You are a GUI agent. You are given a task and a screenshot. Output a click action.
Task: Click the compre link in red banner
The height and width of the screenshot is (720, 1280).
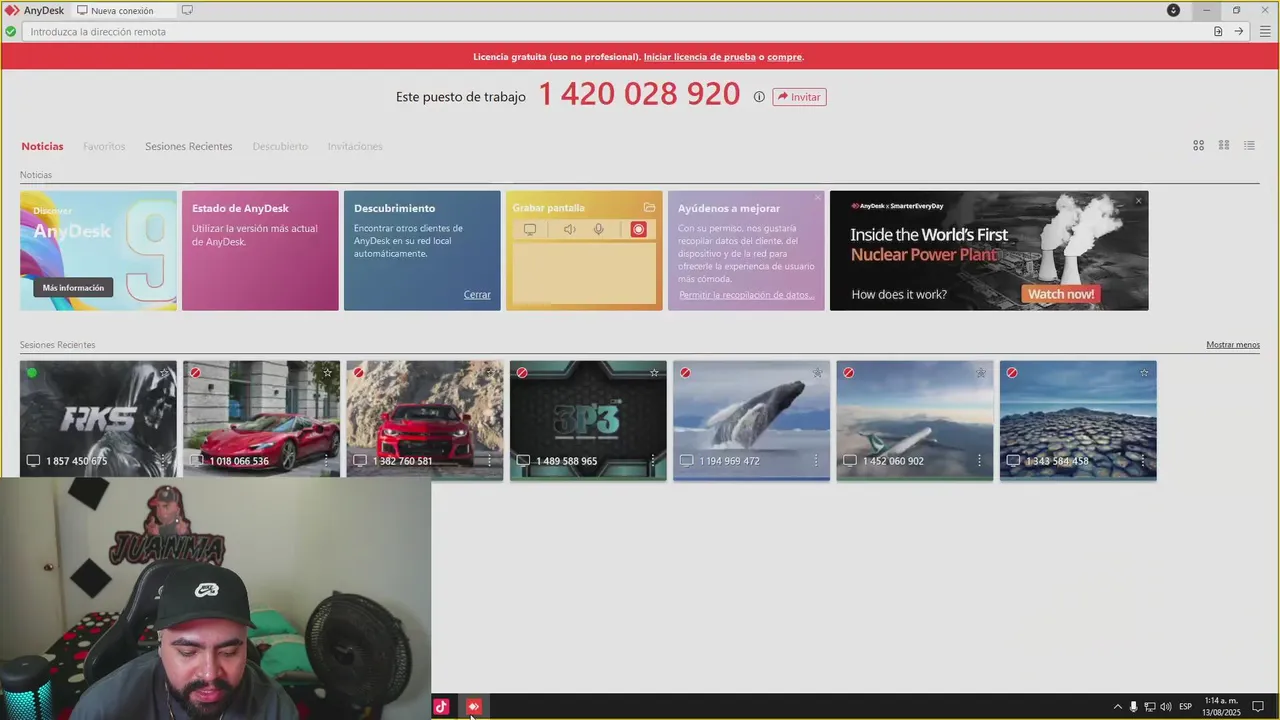784,57
